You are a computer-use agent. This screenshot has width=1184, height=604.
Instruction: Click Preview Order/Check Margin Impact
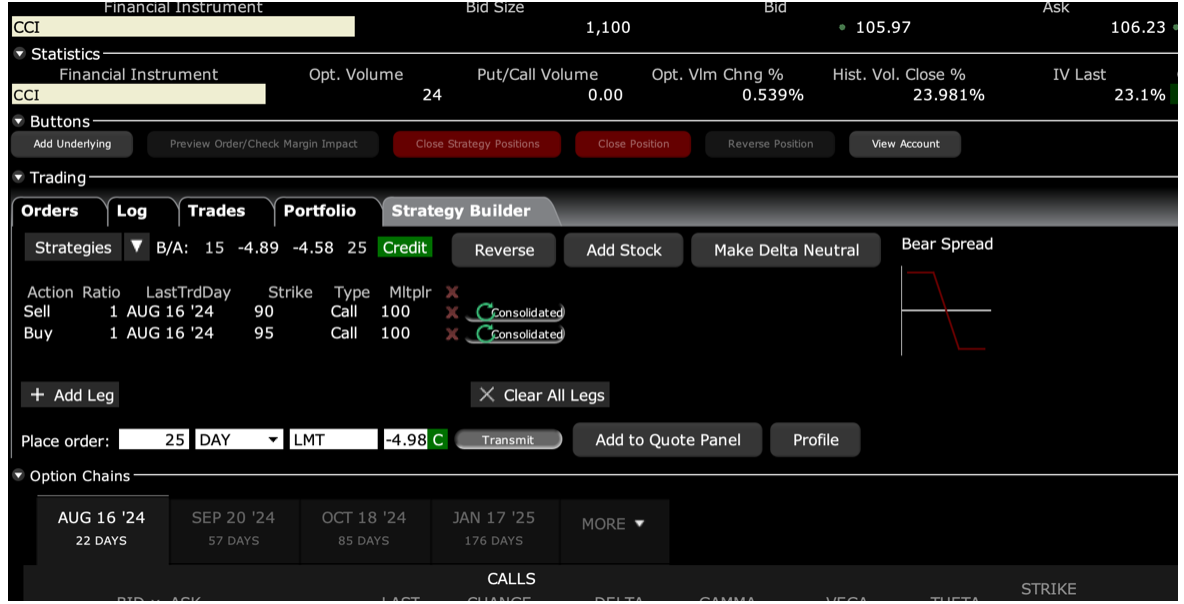click(264, 143)
